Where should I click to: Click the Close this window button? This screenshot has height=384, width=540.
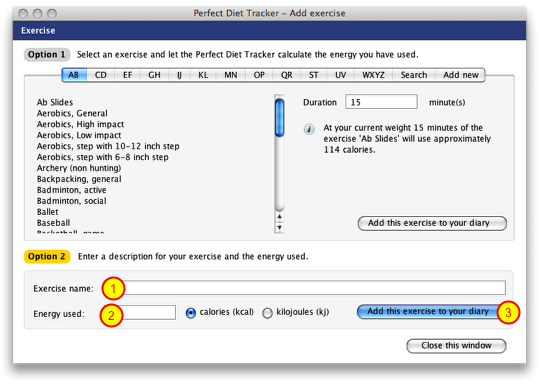[x=456, y=346]
